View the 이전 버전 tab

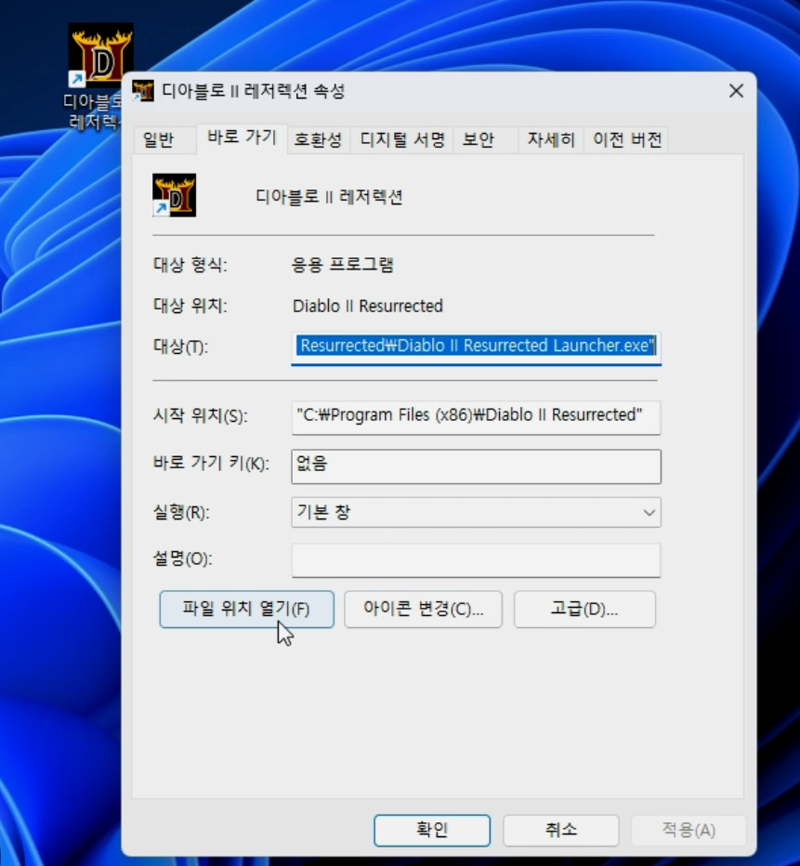627,140
